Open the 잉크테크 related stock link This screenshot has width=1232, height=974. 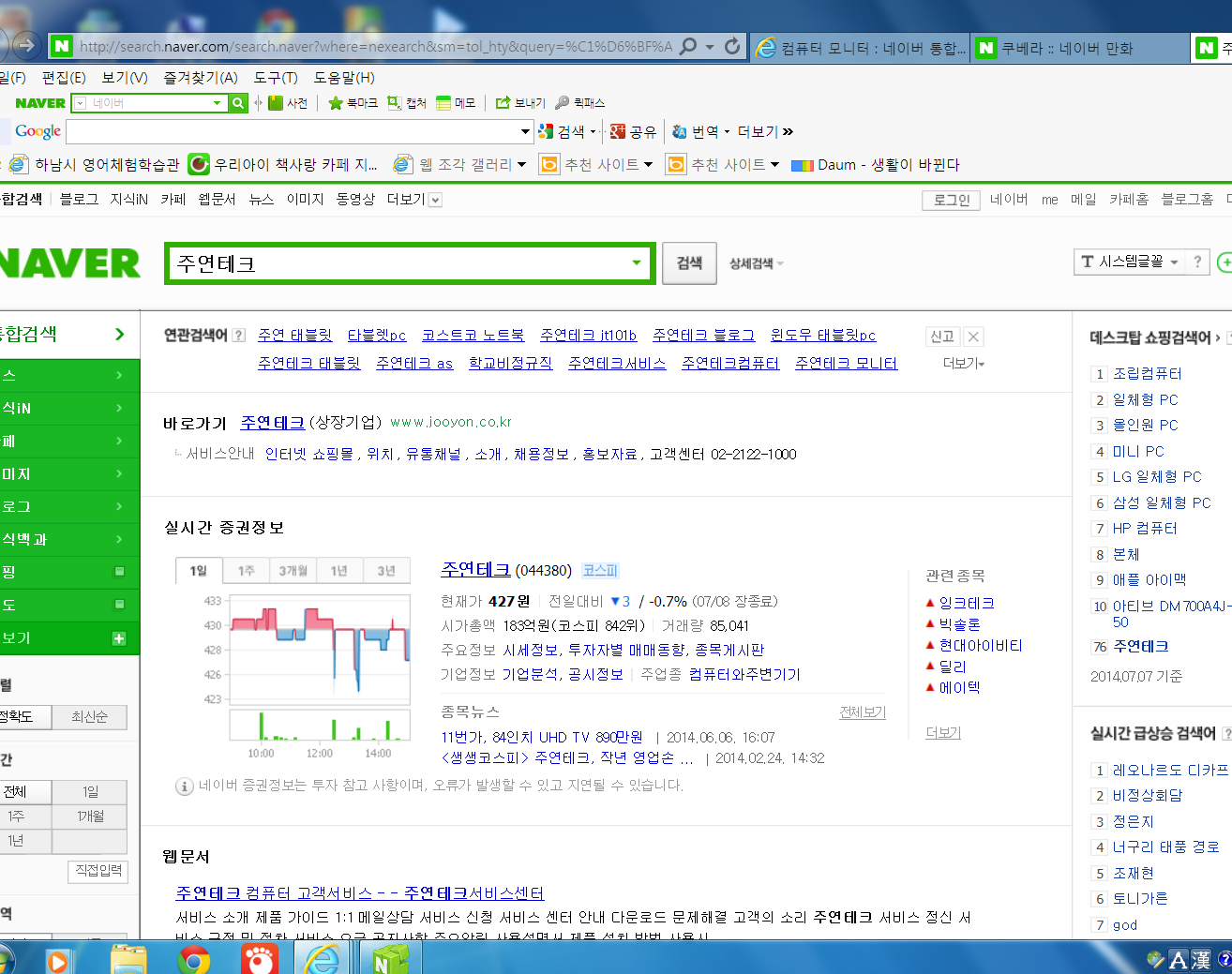(967, 604)
